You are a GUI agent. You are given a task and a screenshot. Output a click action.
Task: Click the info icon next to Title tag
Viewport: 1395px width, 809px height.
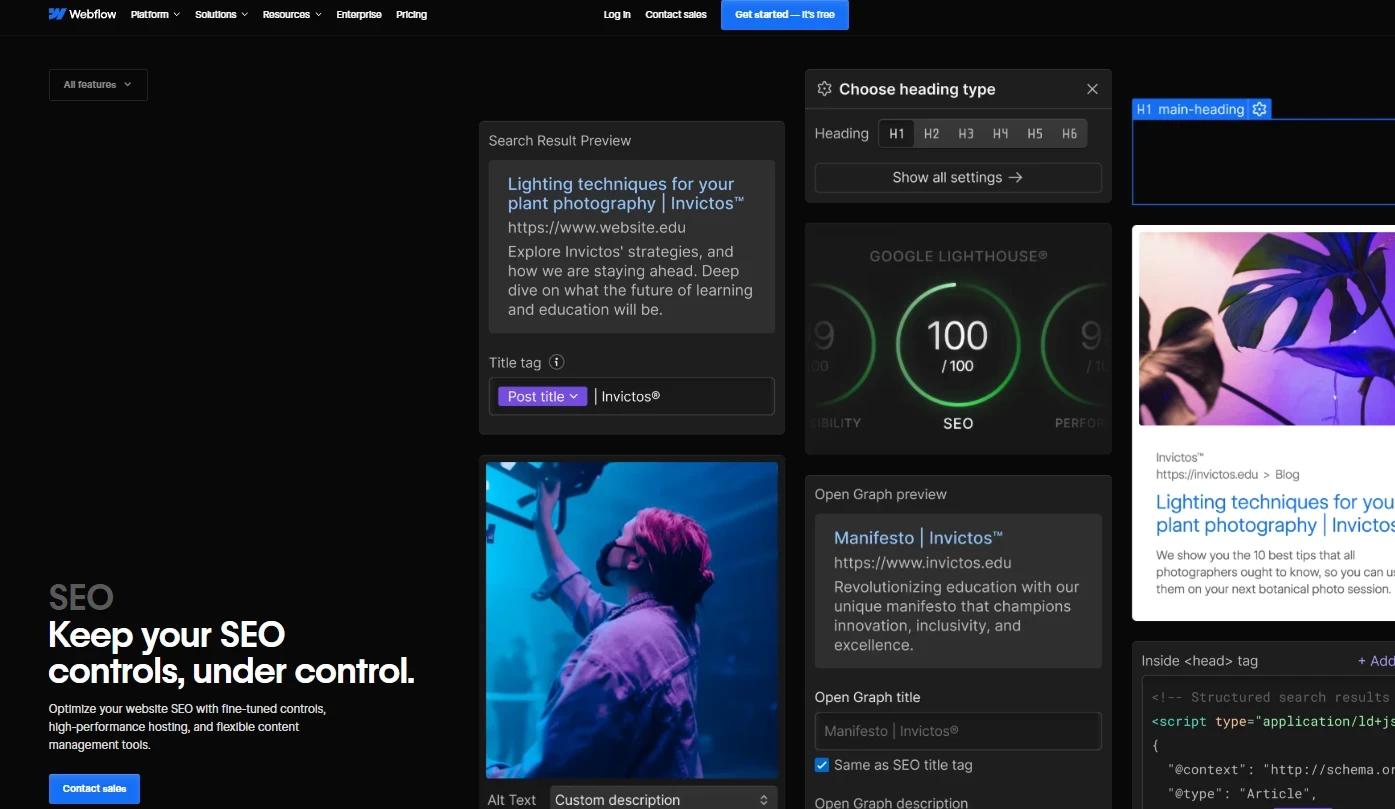(x=557, y=363)
